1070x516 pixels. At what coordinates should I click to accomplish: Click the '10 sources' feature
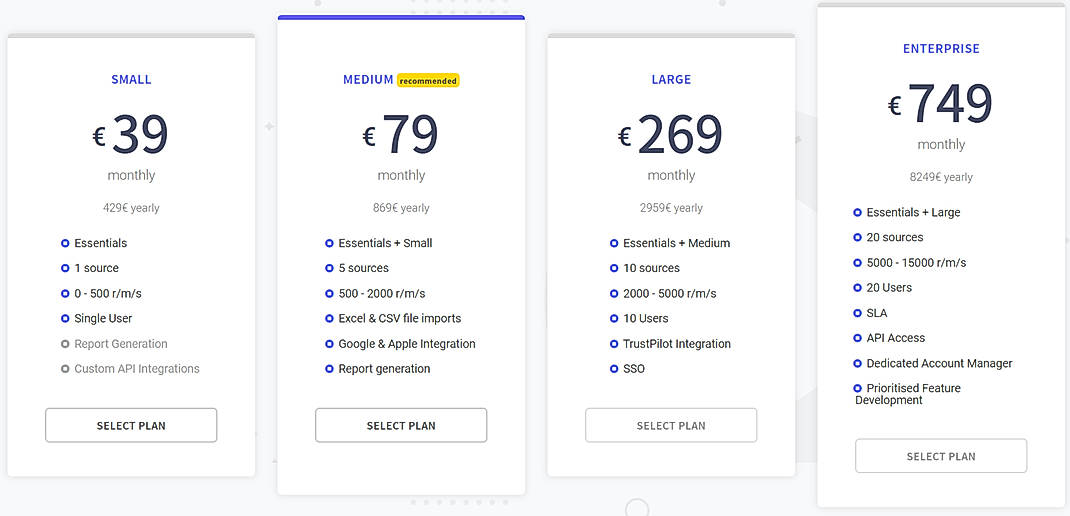pyautogui.click(x=651, y=268)
